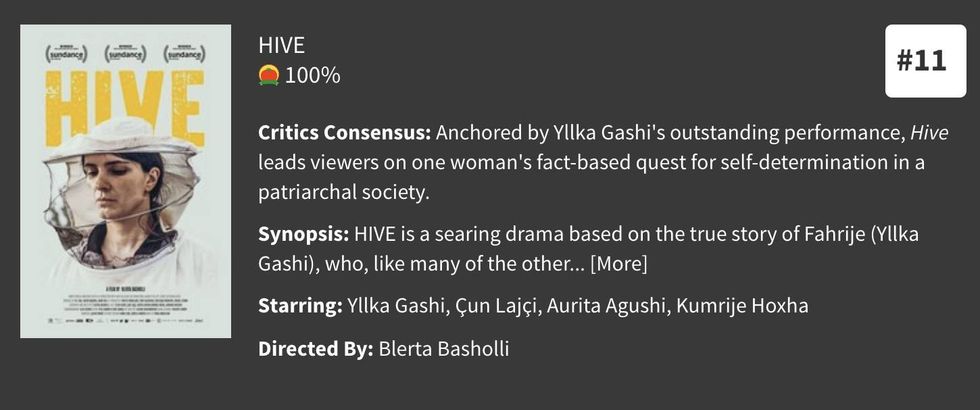Click the HIVE movie title heading
This screenshot has width=980, height=410.
[281, 46]
